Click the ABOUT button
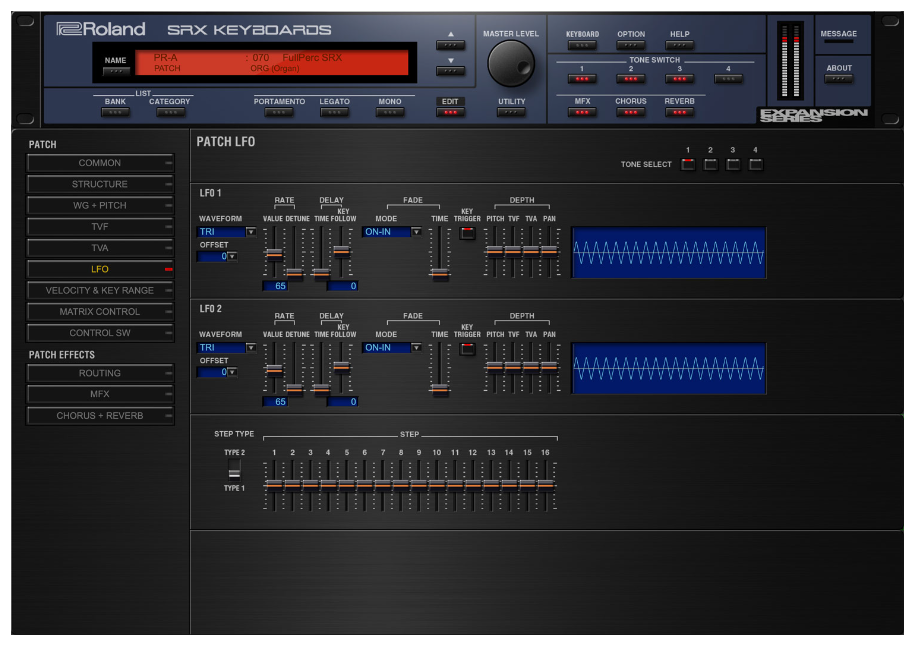 coord(839,79)
